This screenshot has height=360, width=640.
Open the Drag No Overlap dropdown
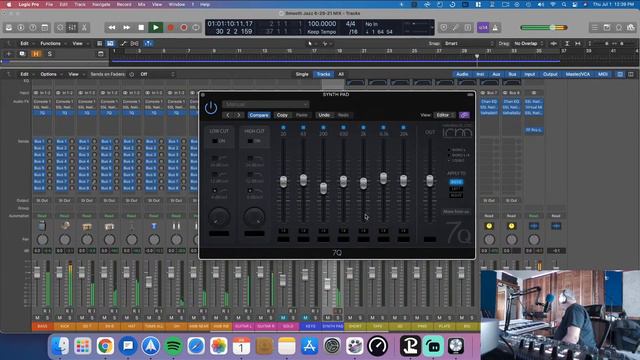click(529, 43)
